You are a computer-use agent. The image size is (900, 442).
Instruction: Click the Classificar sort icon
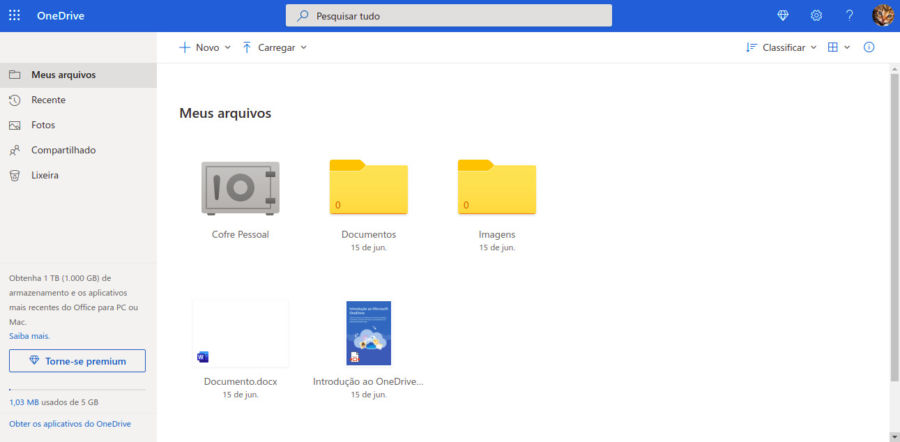pos(751,48)
